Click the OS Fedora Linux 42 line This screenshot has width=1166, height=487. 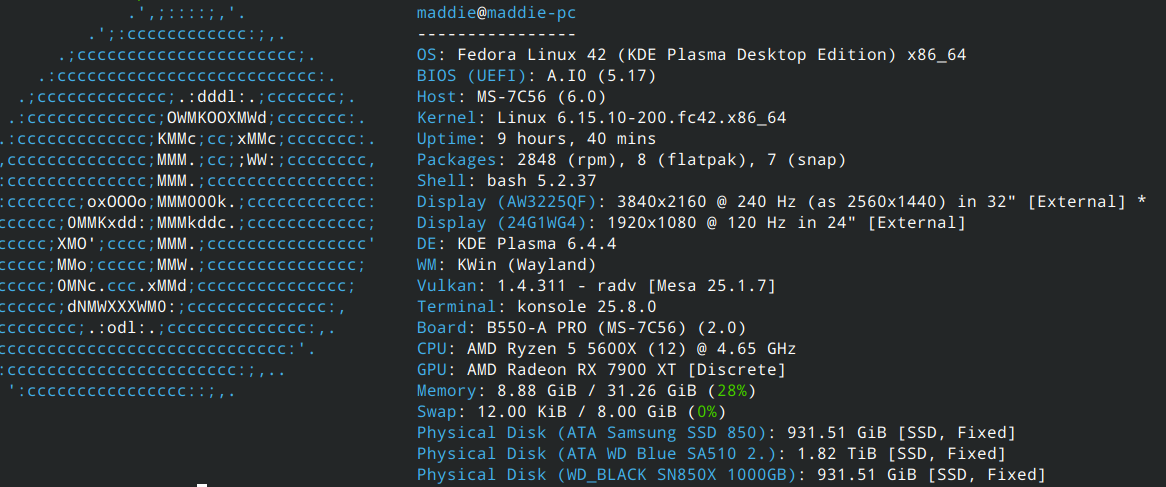(691, 55)
